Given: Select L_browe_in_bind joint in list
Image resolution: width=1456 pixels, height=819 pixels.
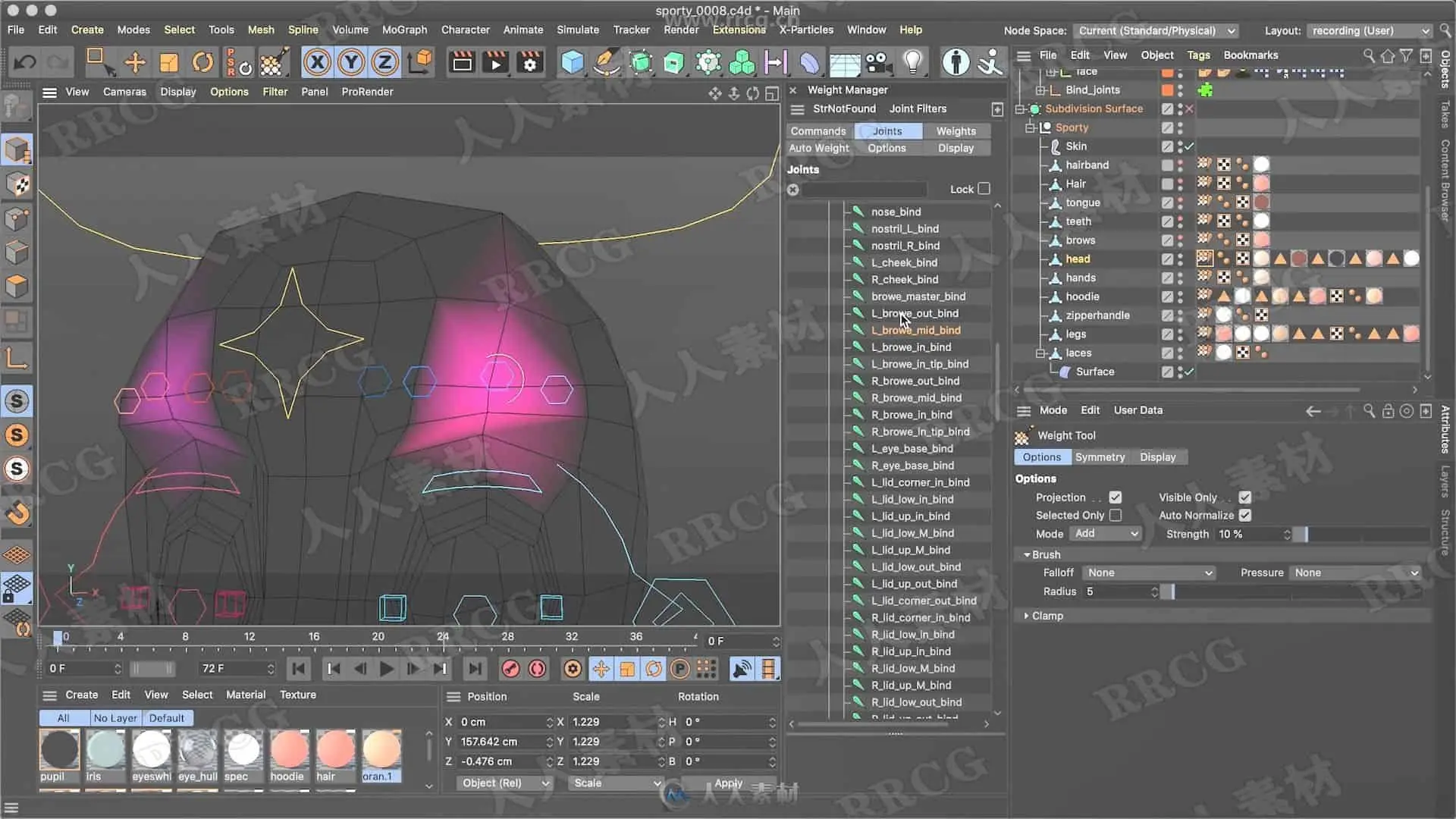Looking at the screenshot, I should pyautogui.click(x=911, y=347).
